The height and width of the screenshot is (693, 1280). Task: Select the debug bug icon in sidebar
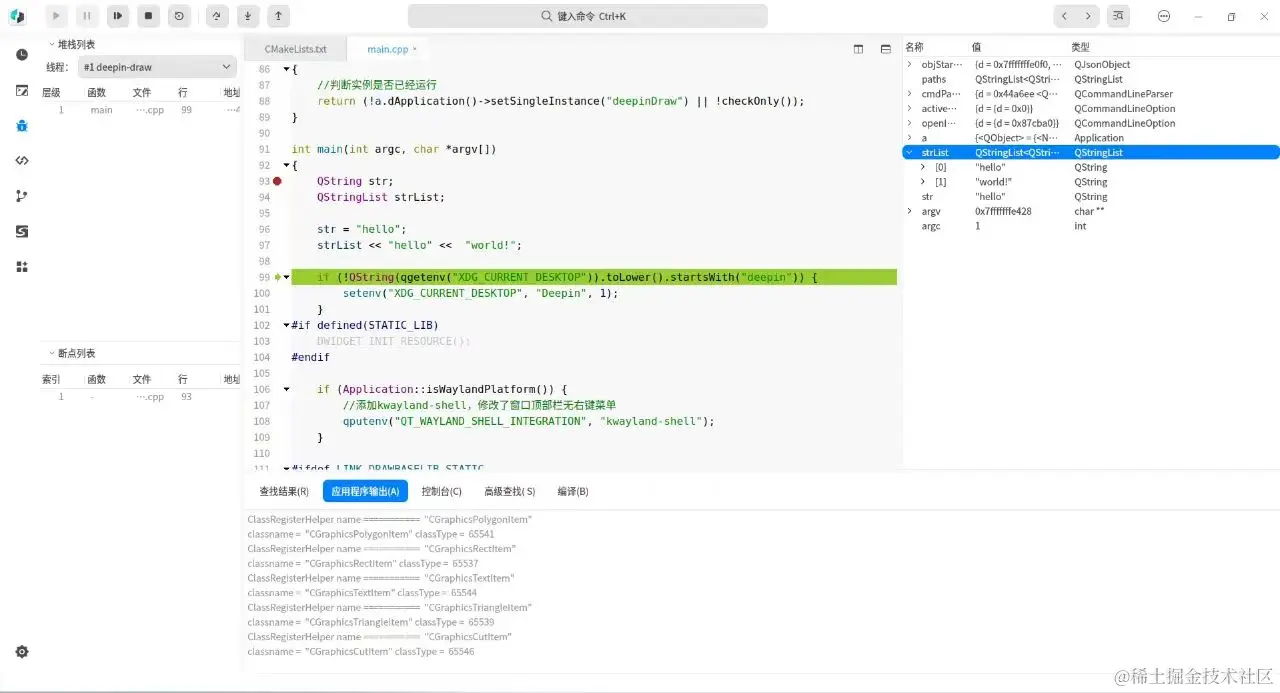pos(22,126)
